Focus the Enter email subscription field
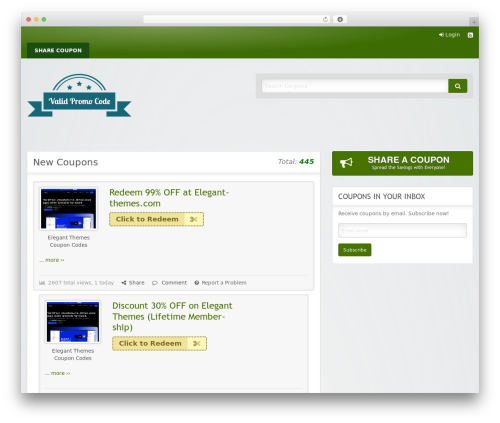 tap(402, 231)
